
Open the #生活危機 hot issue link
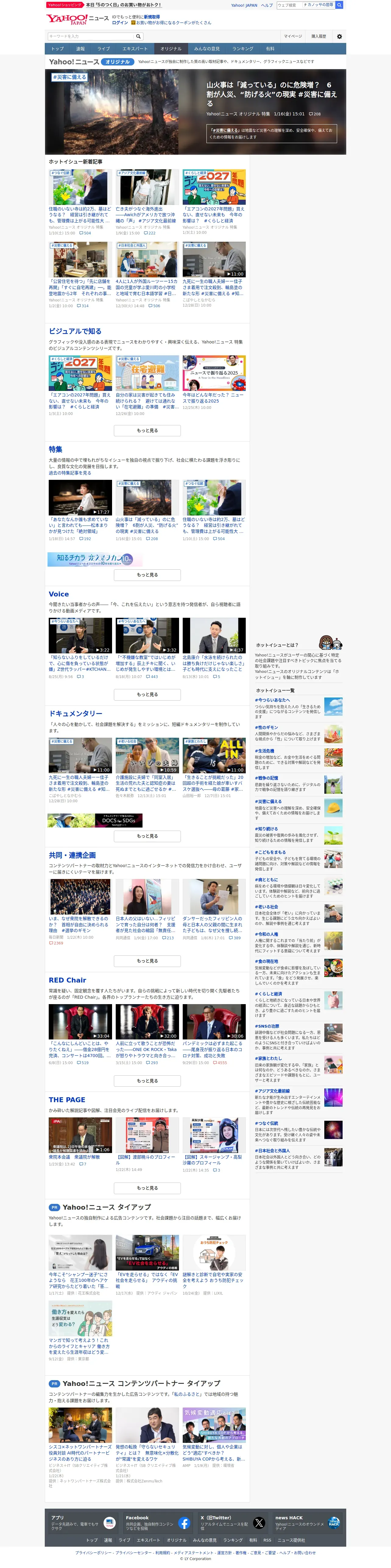[x=264, y=751]
